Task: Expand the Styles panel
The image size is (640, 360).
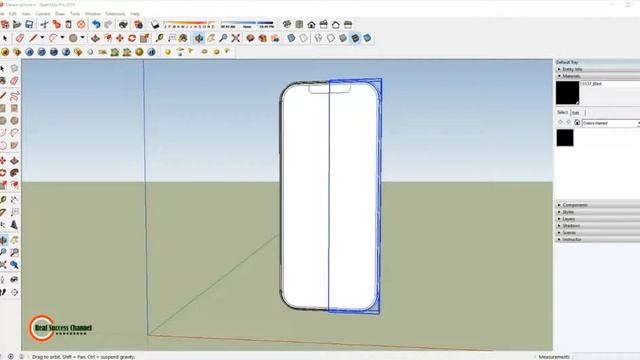Action: tap(598, 212)
